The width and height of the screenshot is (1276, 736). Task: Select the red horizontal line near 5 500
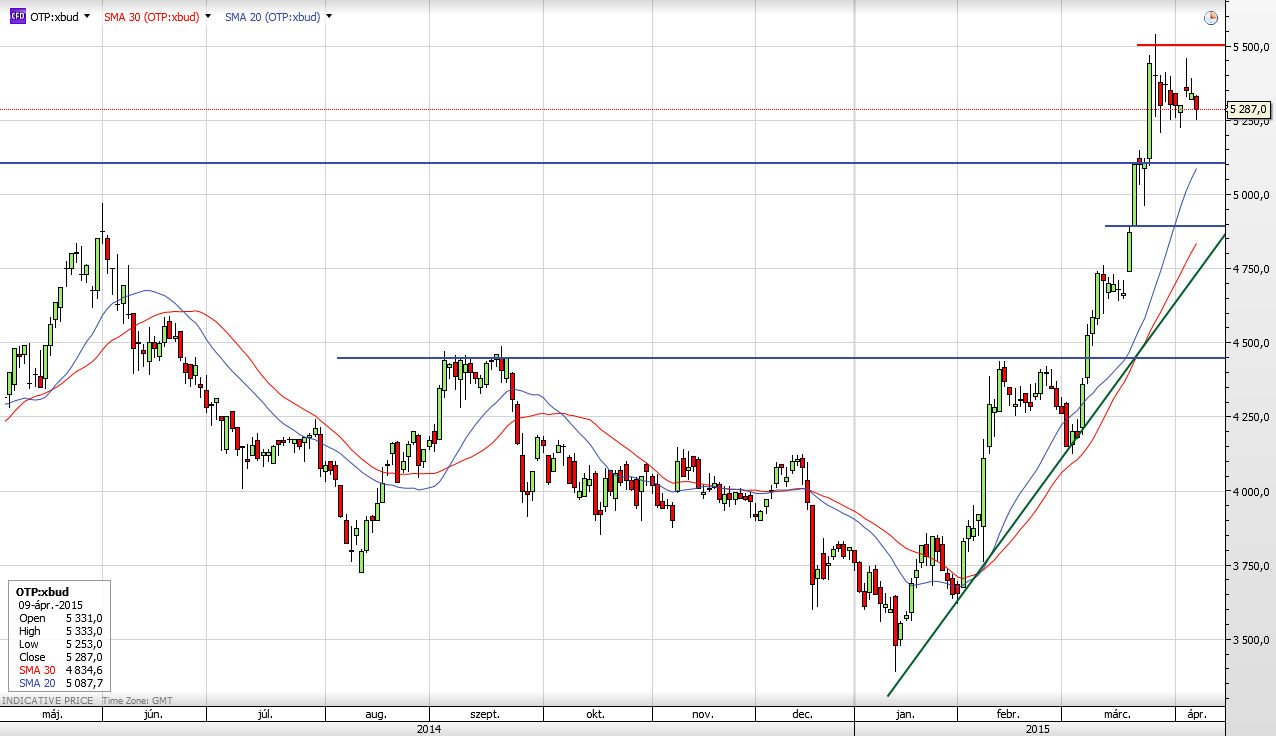(x=1181, y=45)
